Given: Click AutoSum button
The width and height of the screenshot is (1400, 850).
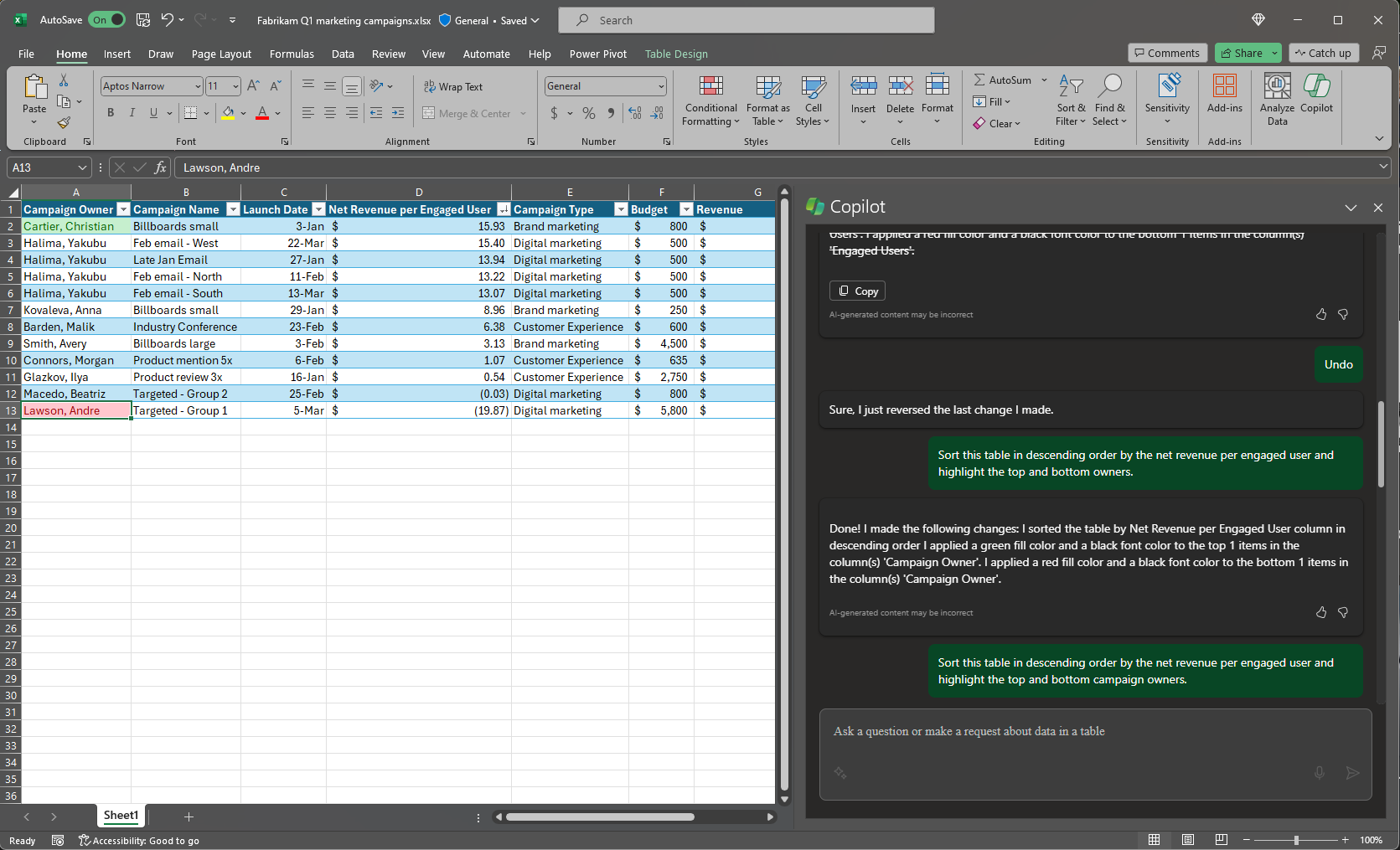Looking at the screenshot, I should [x=1002, y=80].
